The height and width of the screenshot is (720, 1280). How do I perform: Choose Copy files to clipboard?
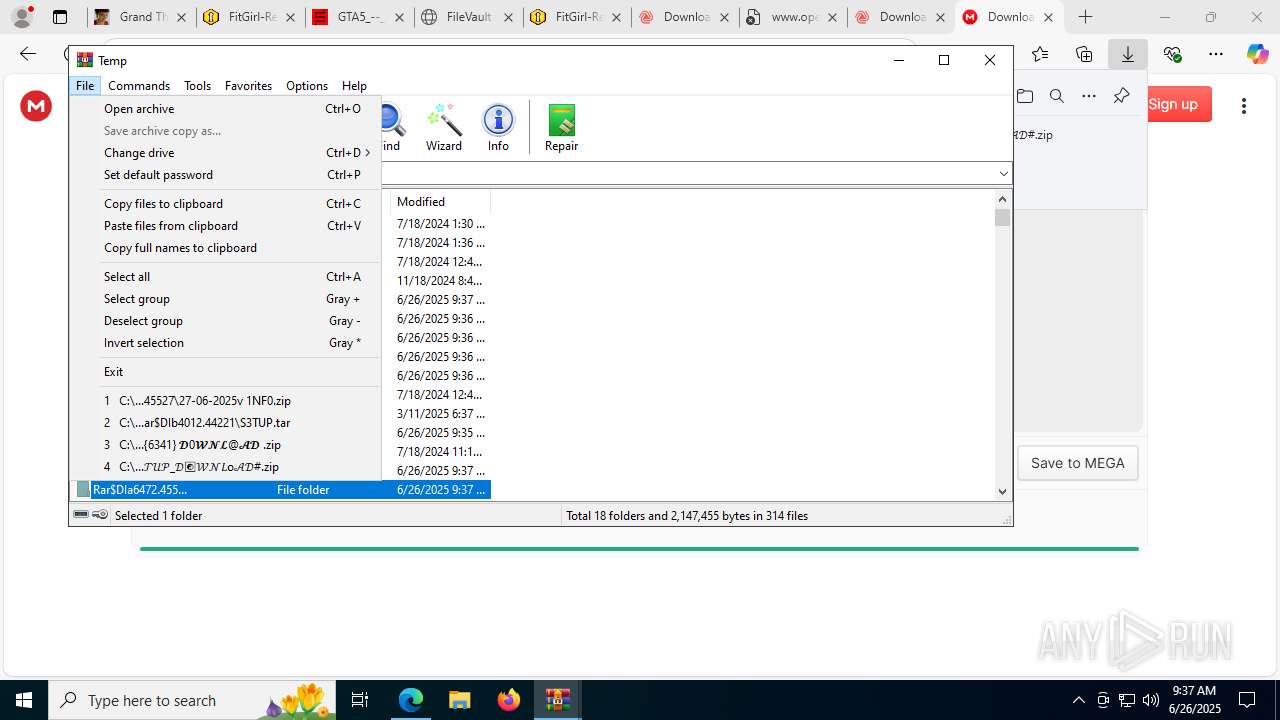point(225,204)
